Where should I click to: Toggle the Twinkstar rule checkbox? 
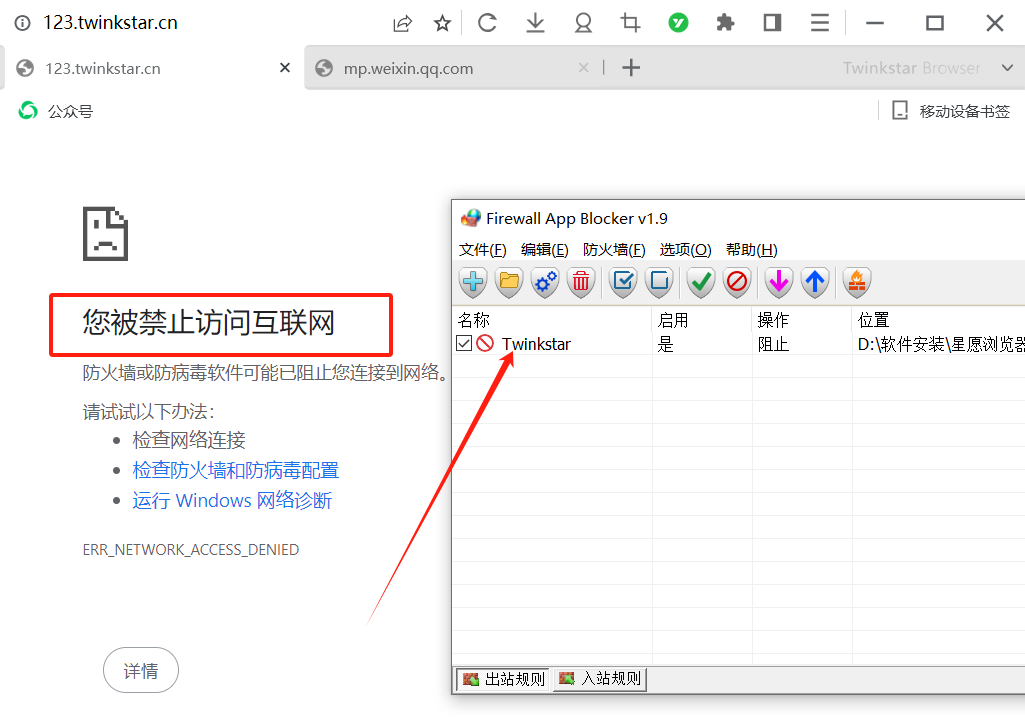coord(463,343)
